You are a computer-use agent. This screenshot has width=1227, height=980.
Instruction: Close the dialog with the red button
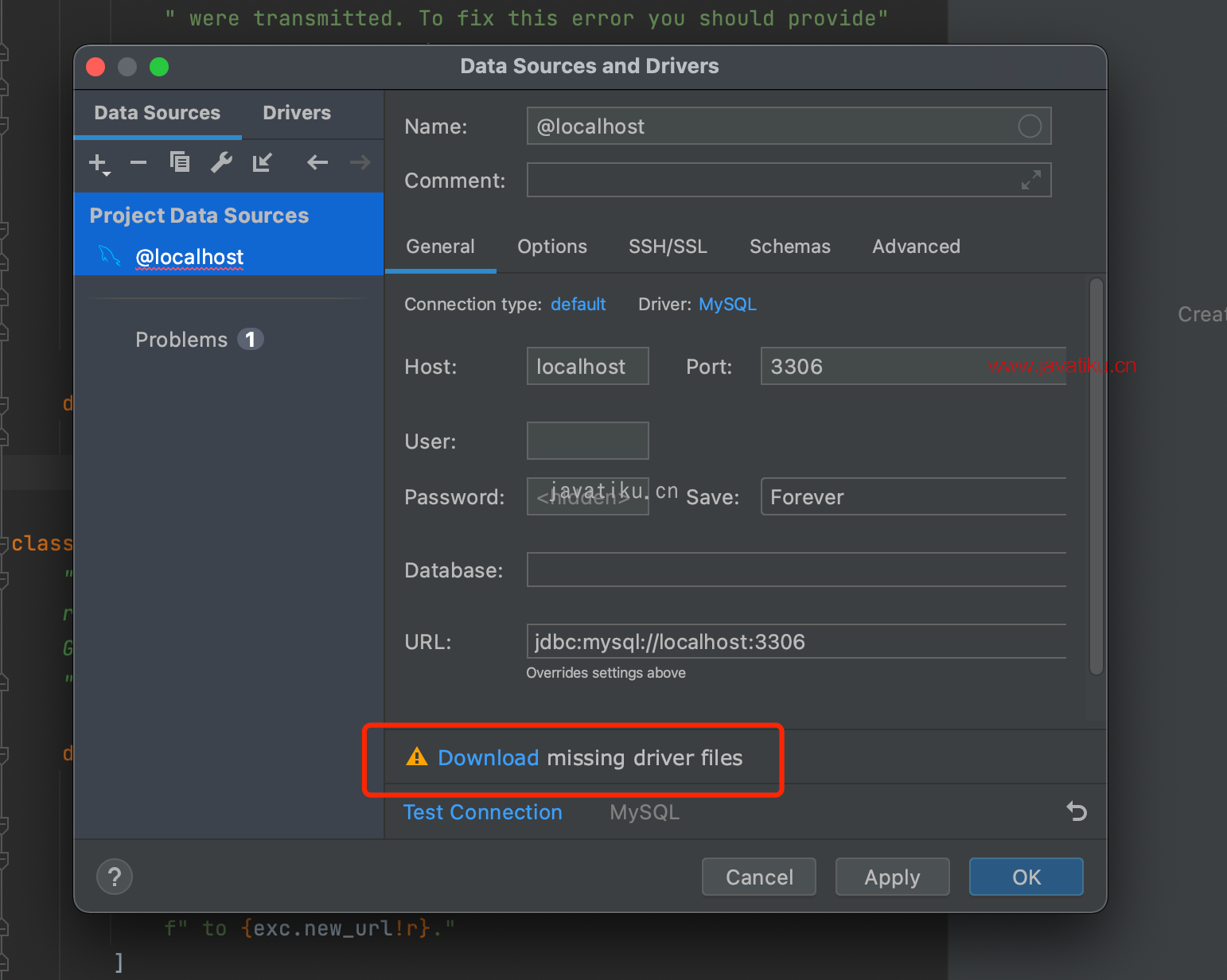point(96,67)
